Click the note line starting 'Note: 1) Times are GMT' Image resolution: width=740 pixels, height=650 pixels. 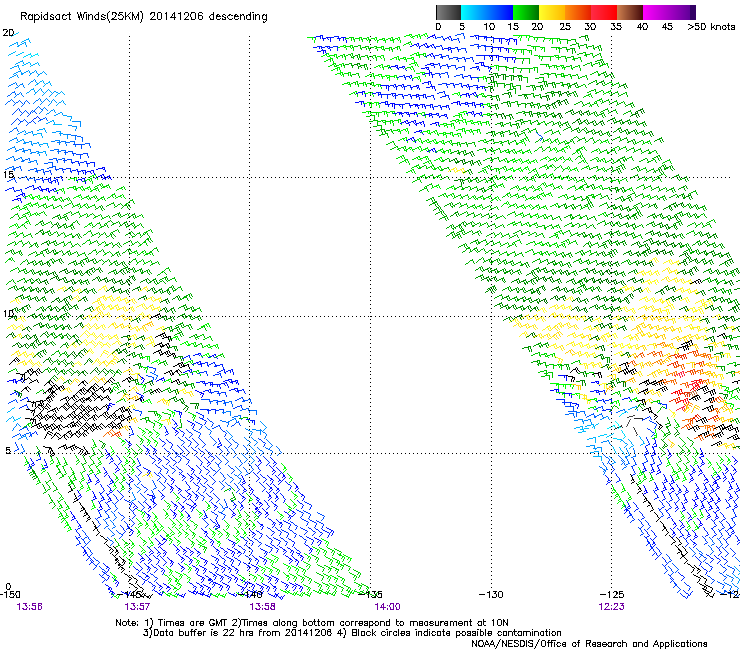point(312,623)
